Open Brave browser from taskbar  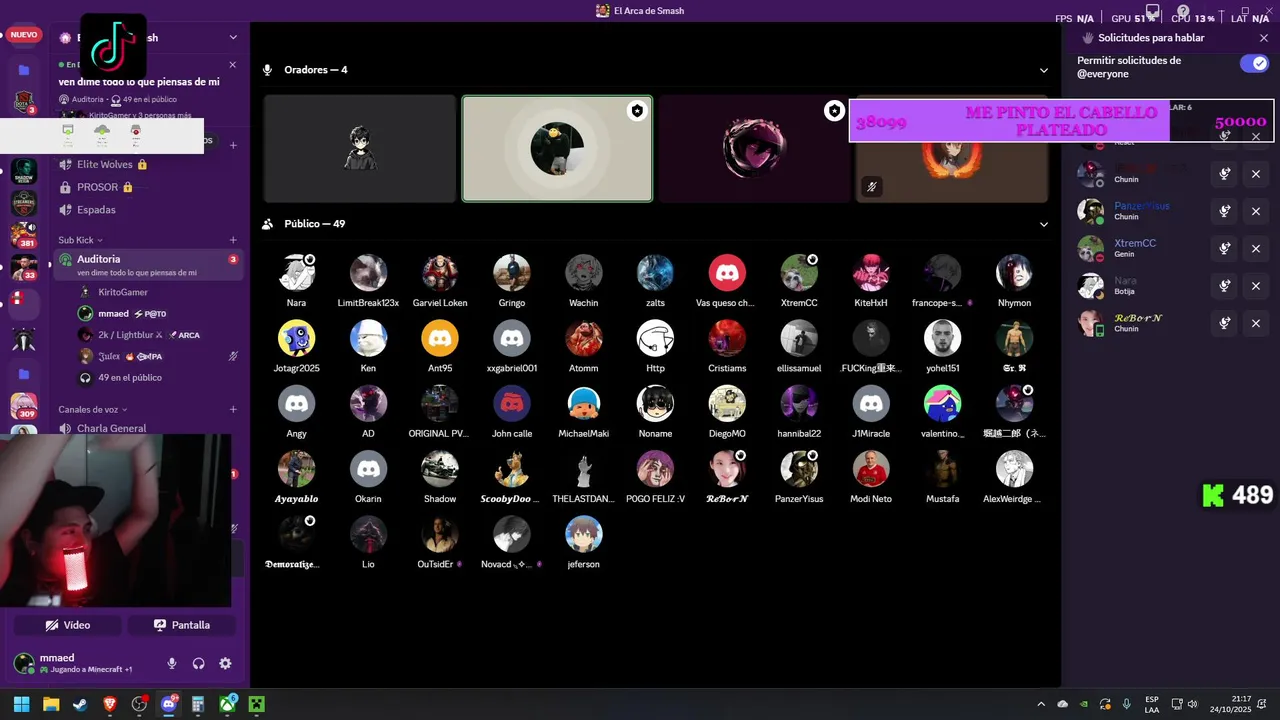click(x=109, y=704)
